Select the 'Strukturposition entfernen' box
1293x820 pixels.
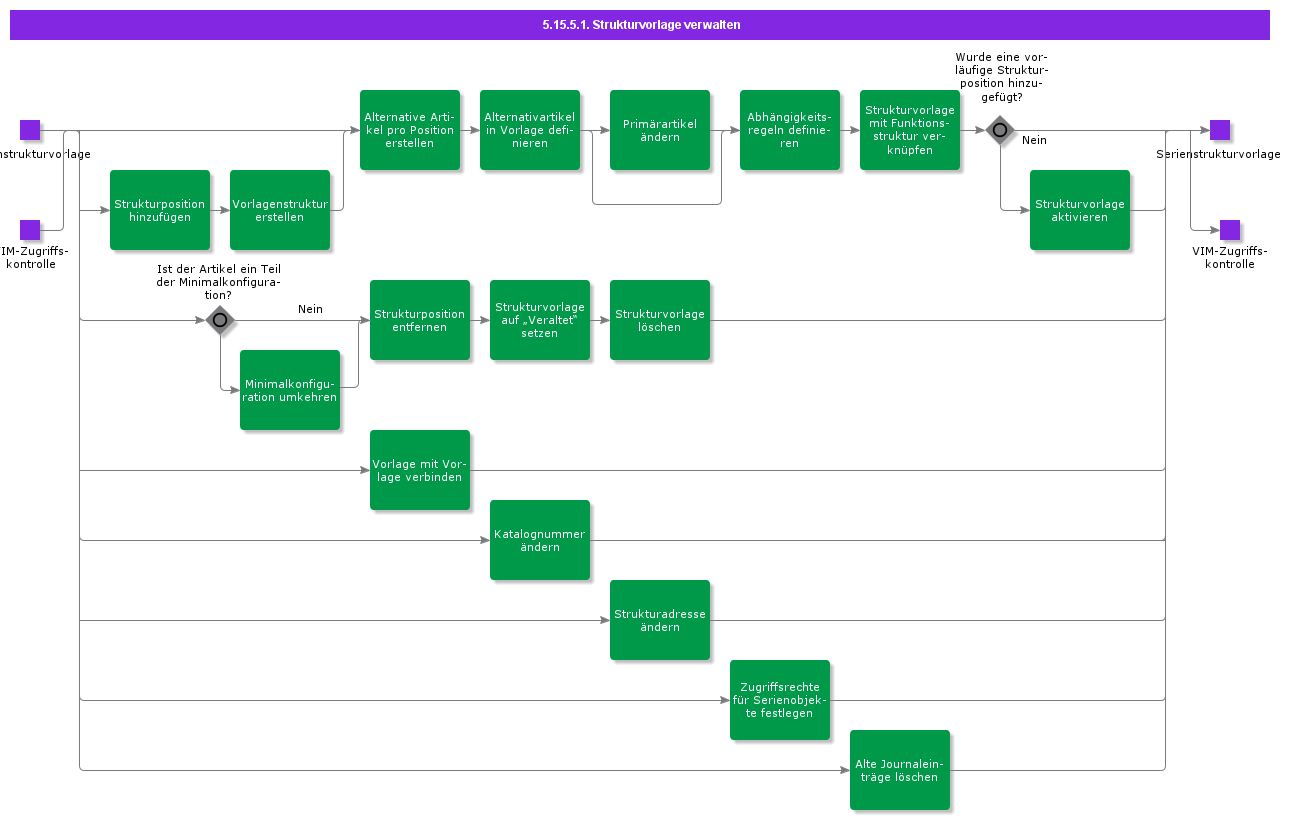point(420,320)
